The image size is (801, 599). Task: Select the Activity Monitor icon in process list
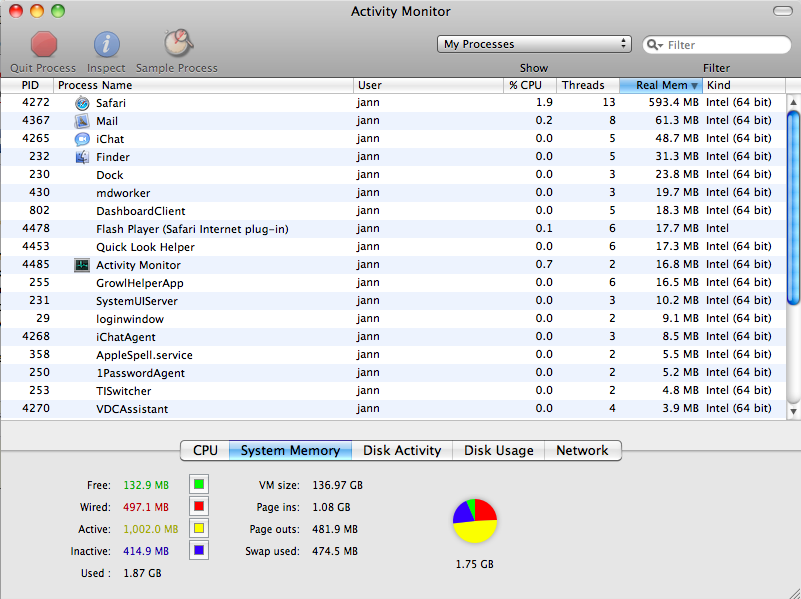point(82,265)
